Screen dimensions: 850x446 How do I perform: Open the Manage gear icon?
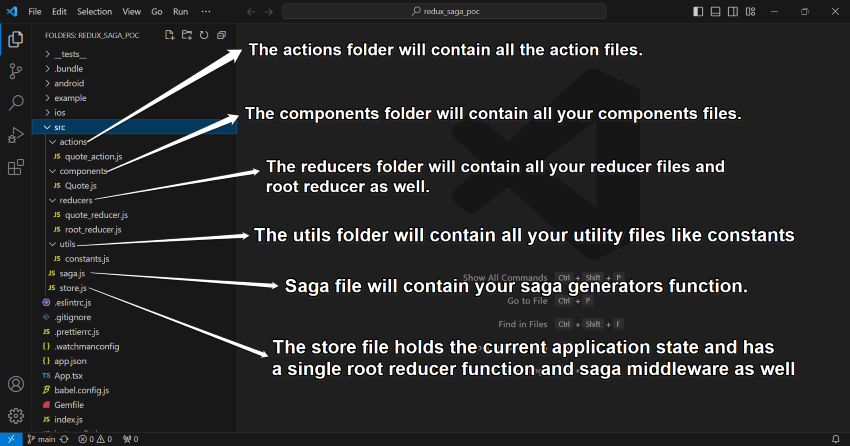[15, 414]
